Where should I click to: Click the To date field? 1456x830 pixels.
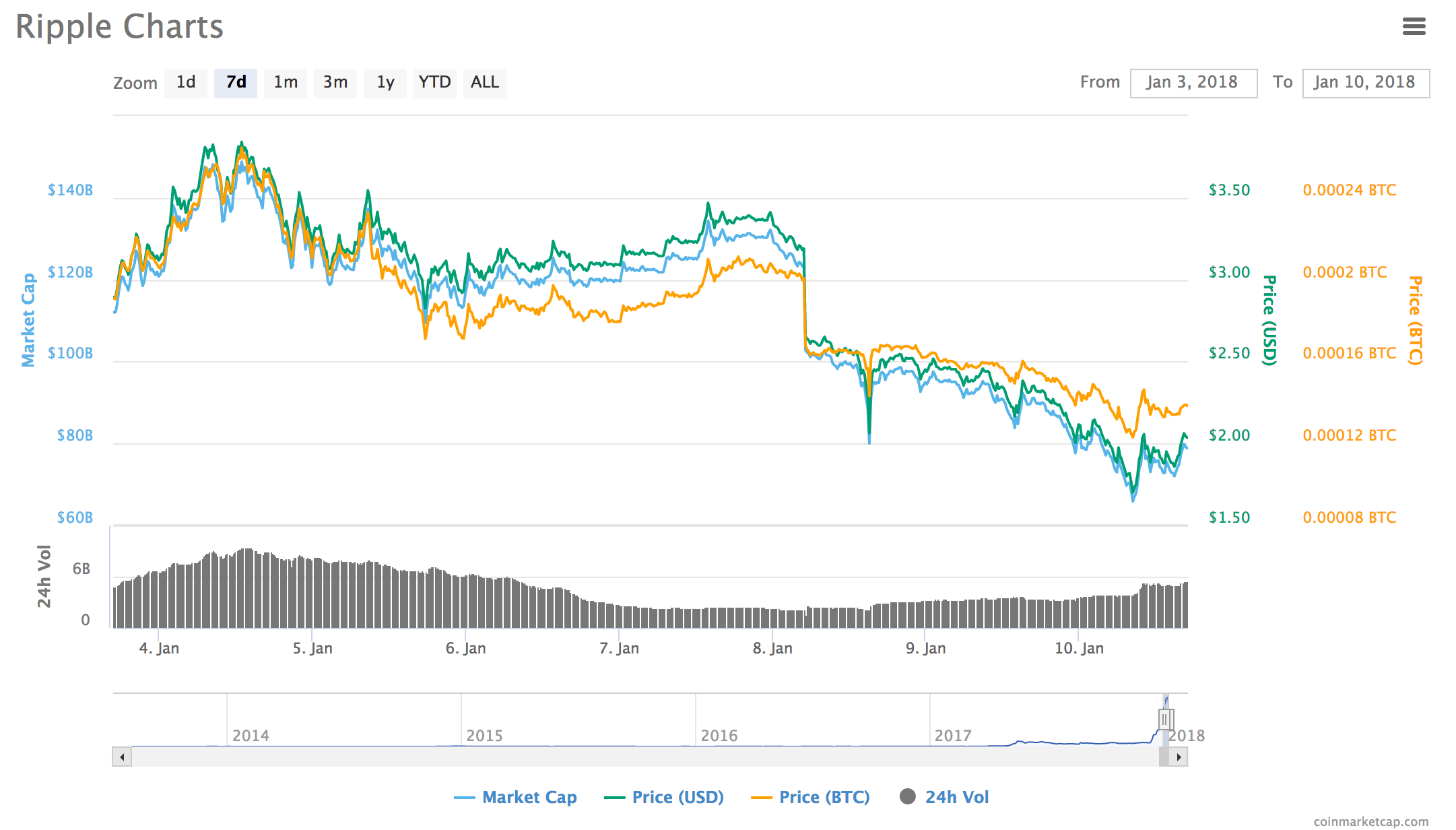1366,83
